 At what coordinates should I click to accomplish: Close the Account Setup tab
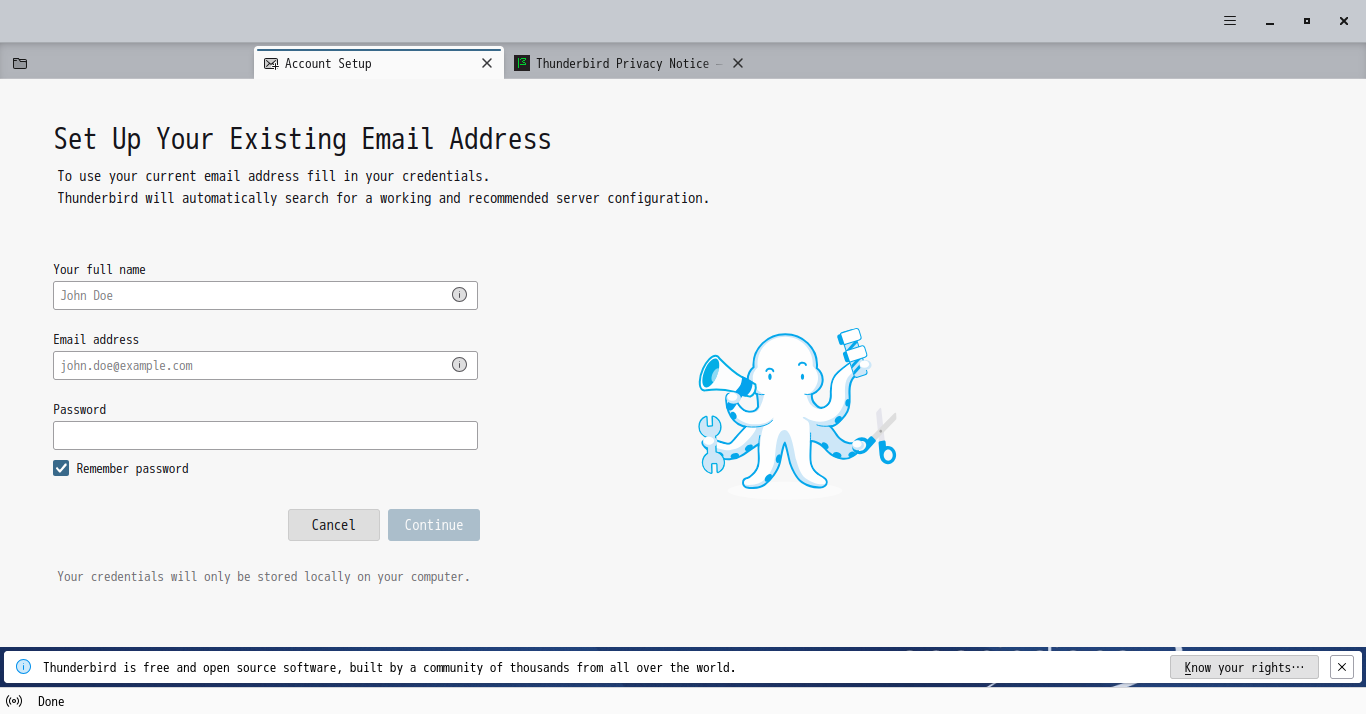(x=487, y=63)
